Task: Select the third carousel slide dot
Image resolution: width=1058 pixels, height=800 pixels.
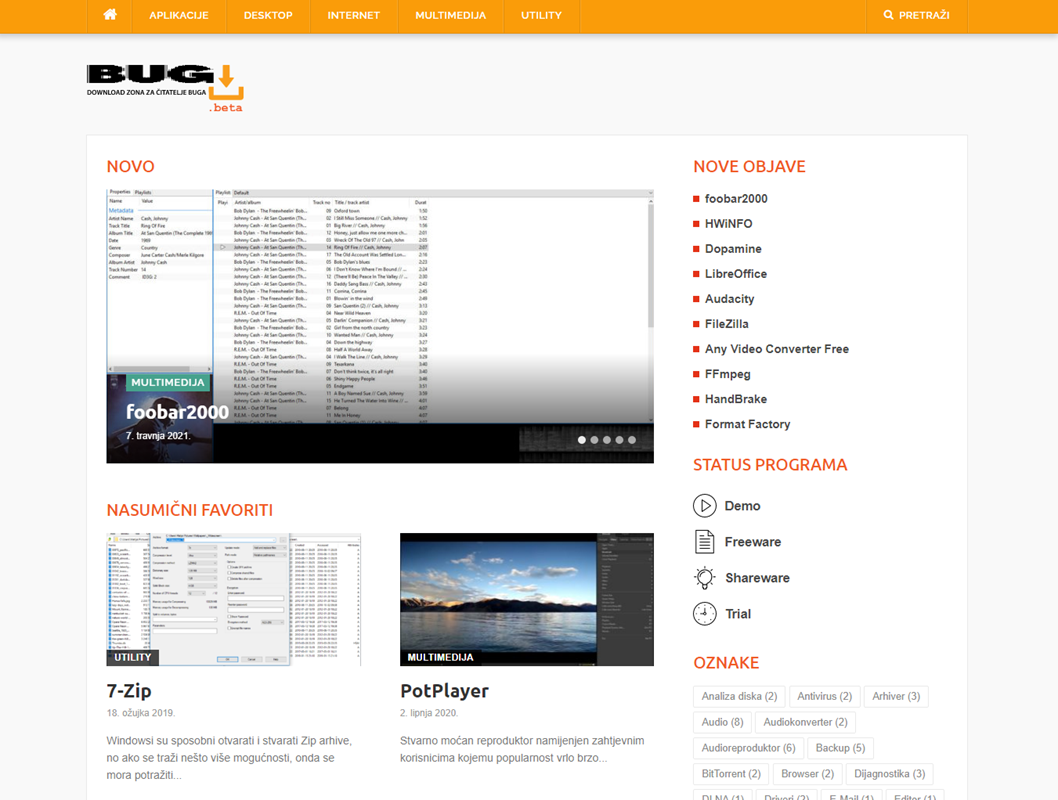Action: click(607, 440)
